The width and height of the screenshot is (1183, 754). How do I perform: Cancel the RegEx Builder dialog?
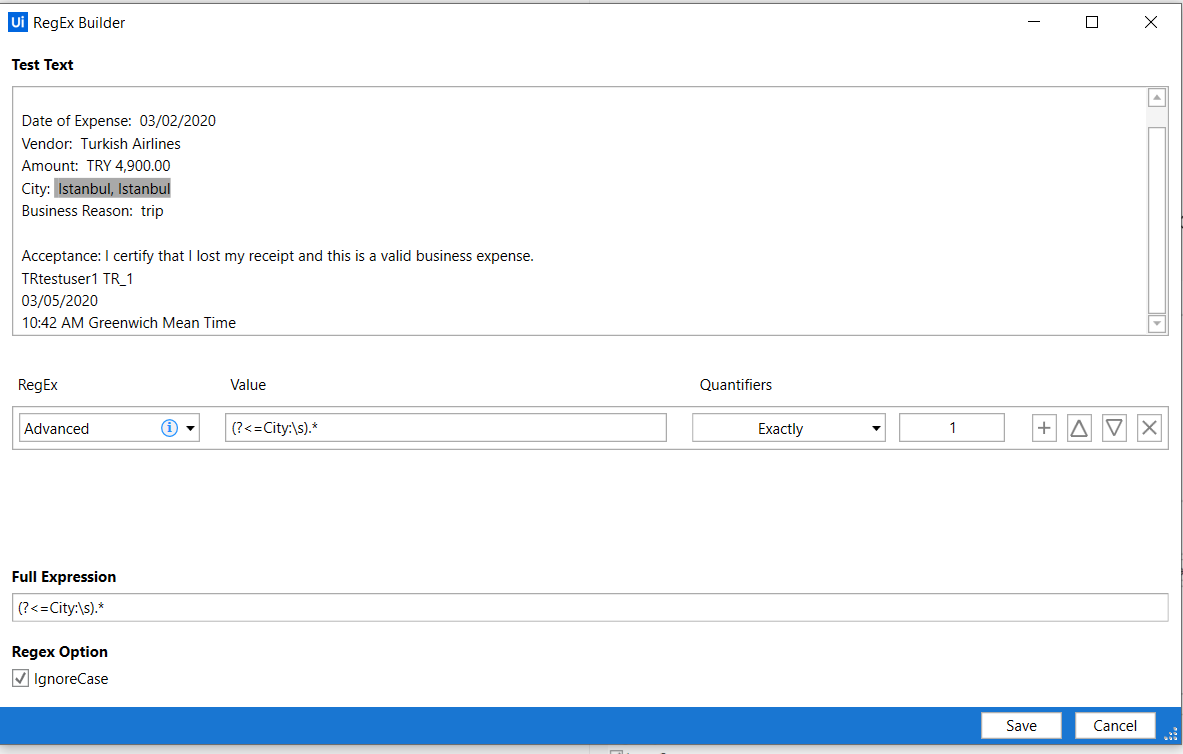tap(1114, 725)
